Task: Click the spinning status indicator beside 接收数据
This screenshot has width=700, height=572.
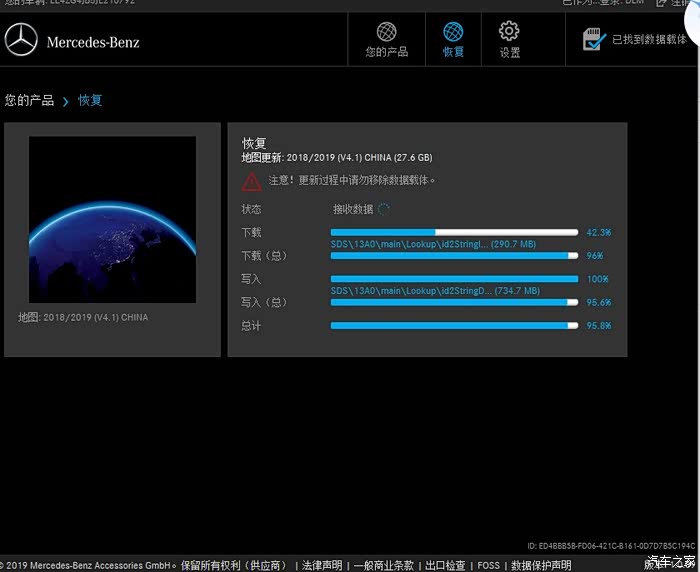Action: [x=384, y=209]
